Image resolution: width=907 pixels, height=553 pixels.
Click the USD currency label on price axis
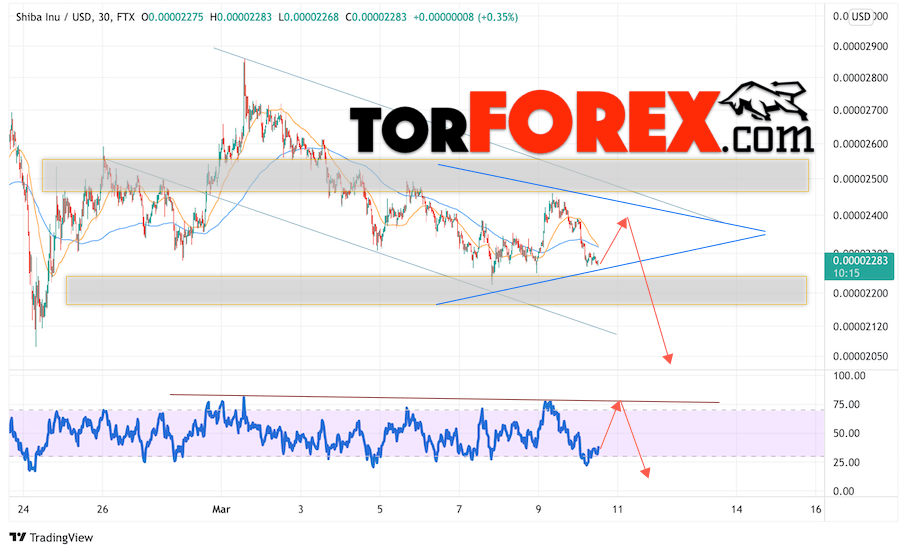point(861,16)
